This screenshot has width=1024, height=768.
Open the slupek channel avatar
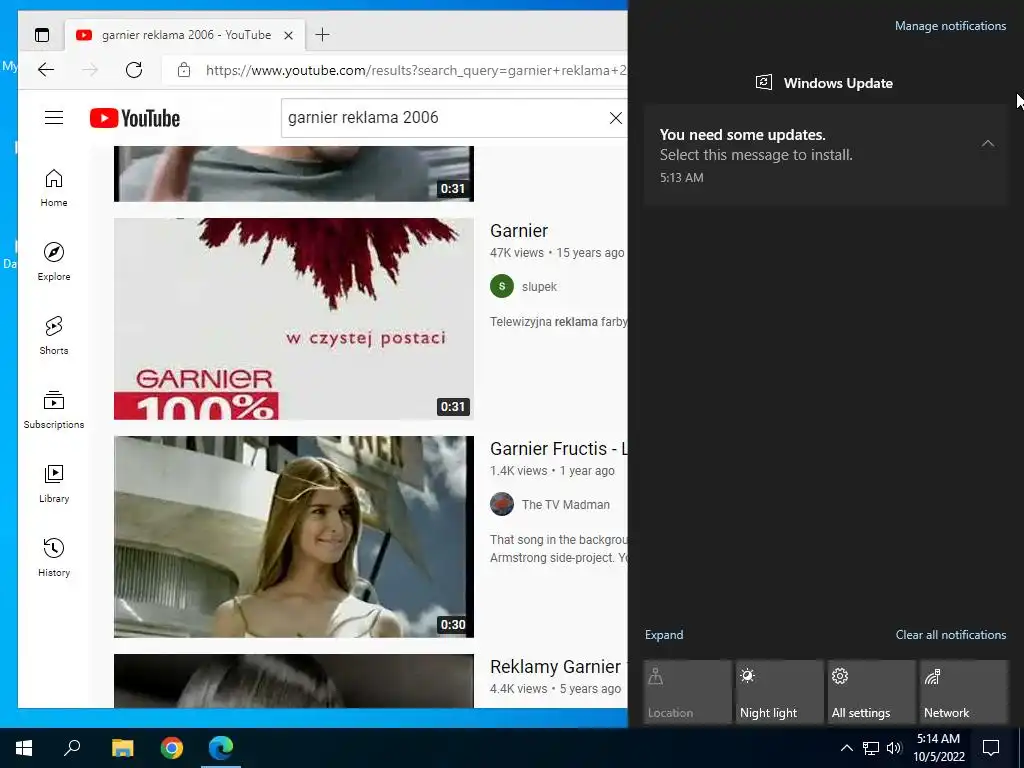click(x=502, y=286)
